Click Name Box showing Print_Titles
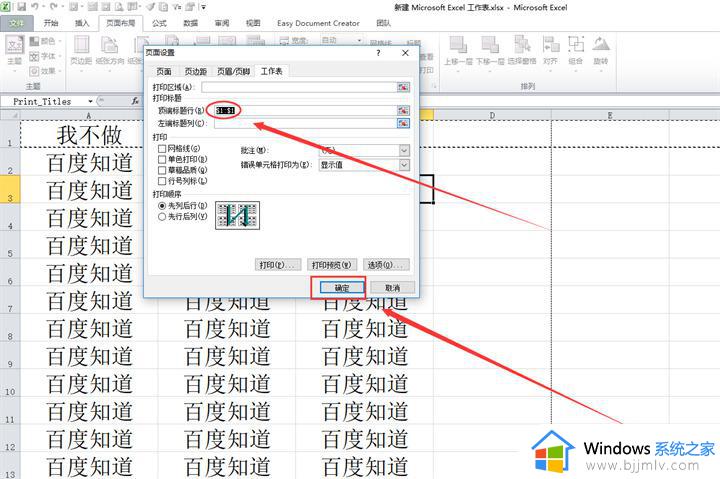 (x=44, y=101)
